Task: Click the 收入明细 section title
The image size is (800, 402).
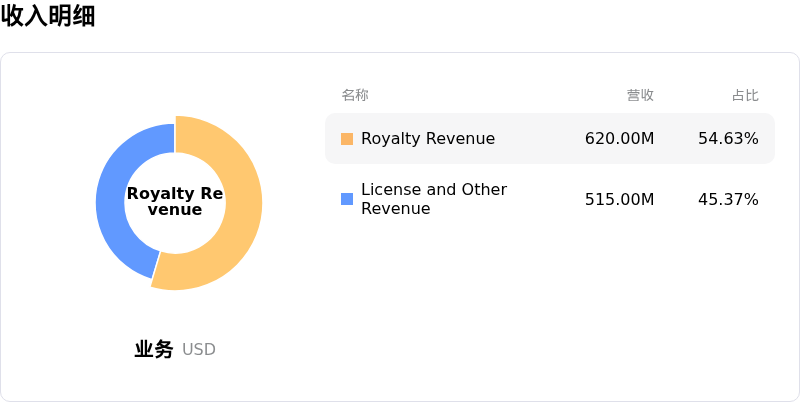Action: [48, 16]
